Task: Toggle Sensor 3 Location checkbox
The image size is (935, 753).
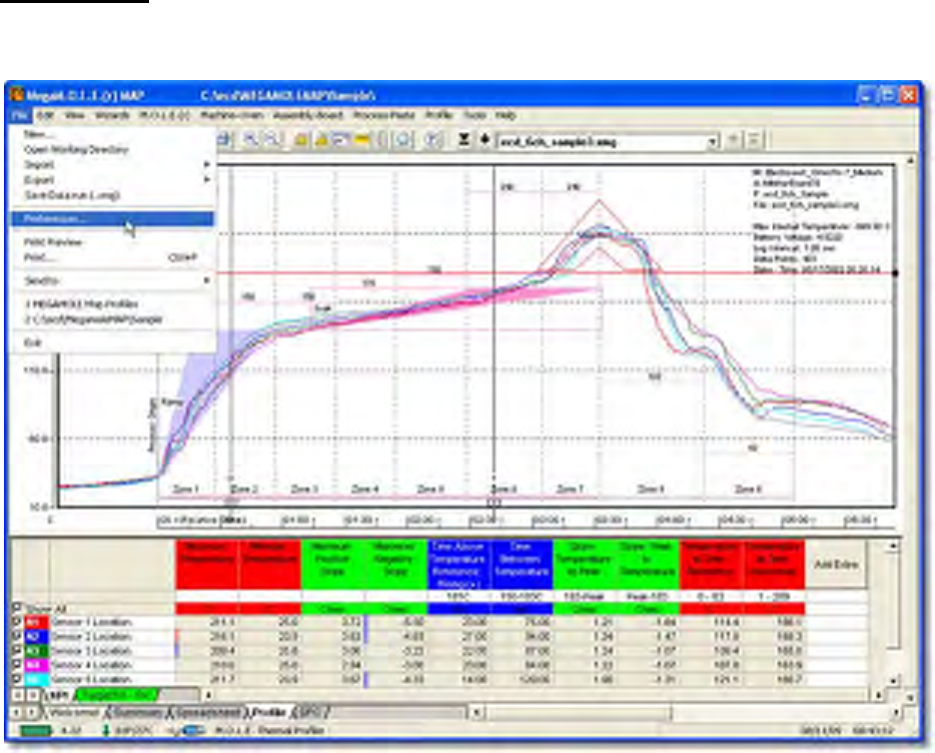Action: tap(17, 650)
